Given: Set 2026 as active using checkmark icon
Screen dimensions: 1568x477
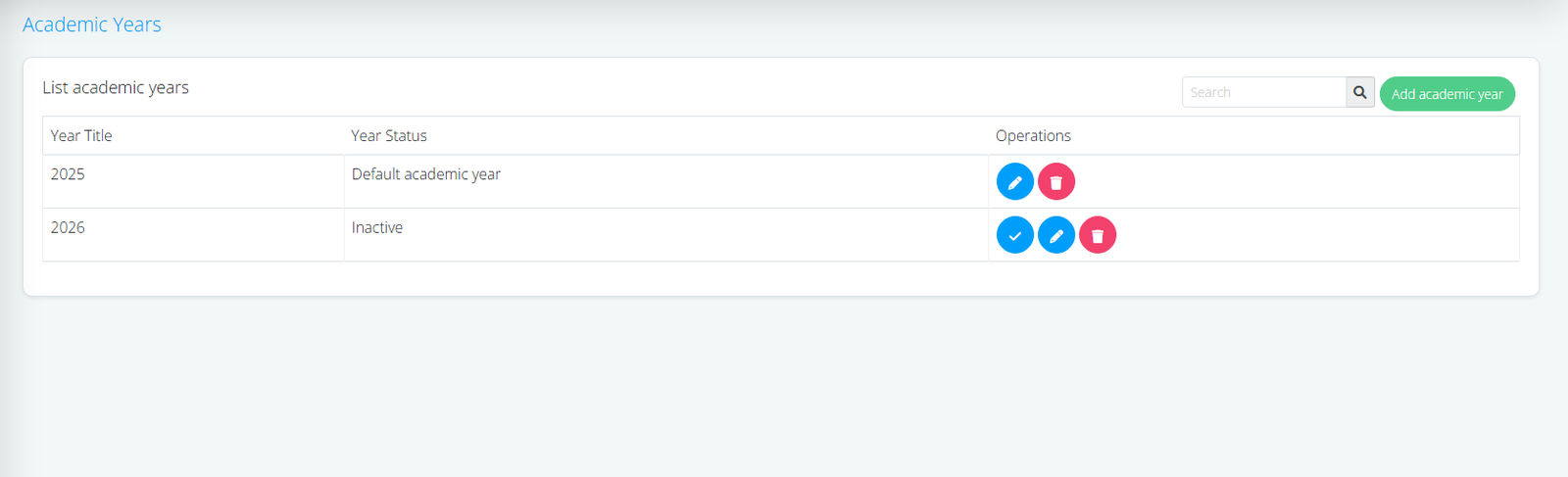Looking at the screenshot, I should pos(1014,235).
